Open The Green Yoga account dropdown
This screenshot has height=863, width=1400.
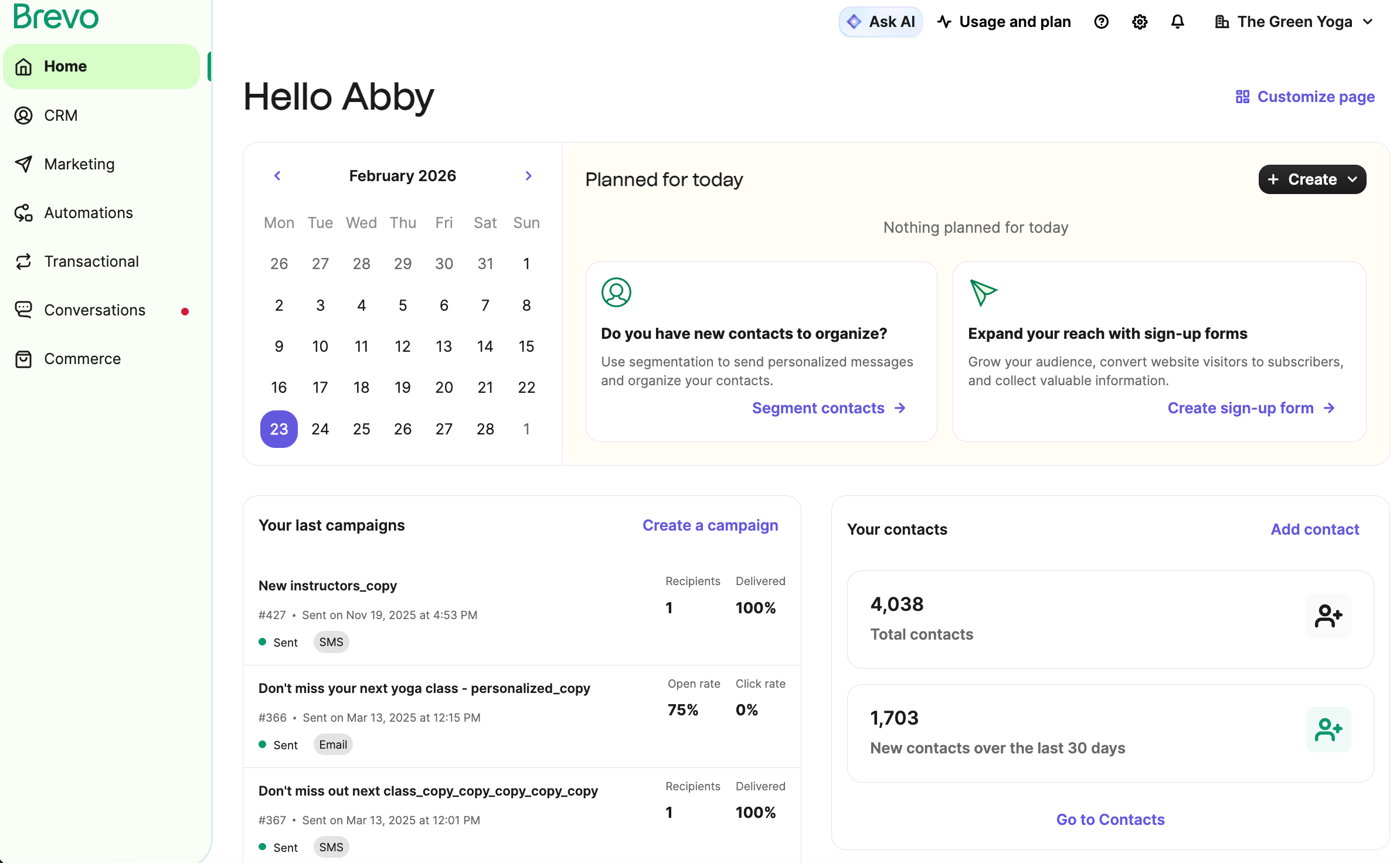coord(1295,22)
